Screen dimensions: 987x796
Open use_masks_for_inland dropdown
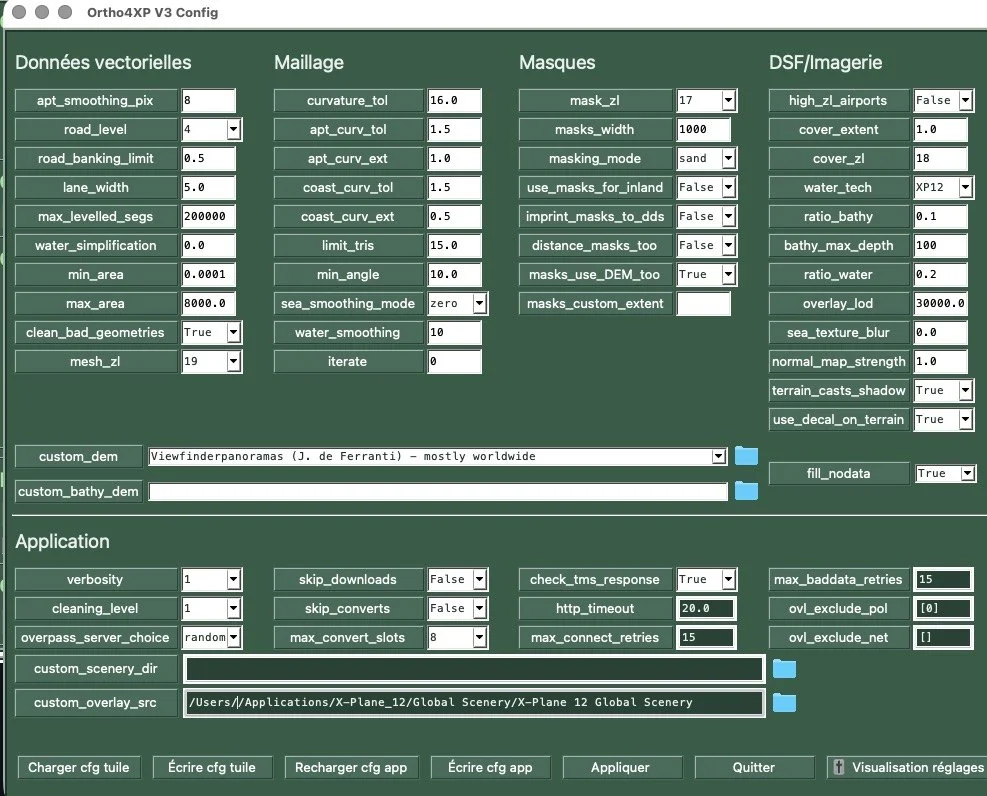coord(728,187)
